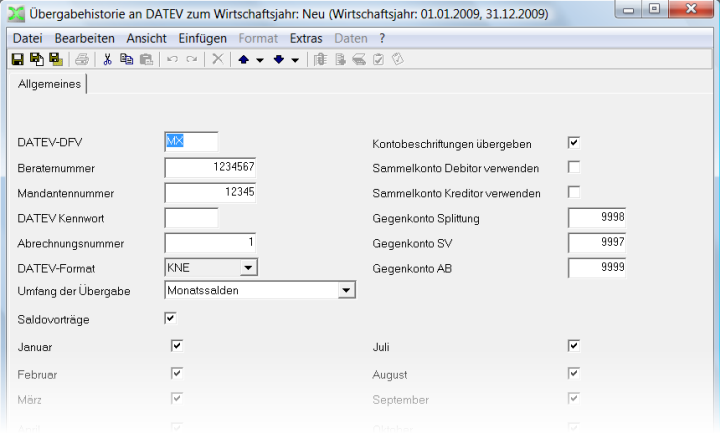Toggle the Saldovorträge checkbox

coord(170,318)
